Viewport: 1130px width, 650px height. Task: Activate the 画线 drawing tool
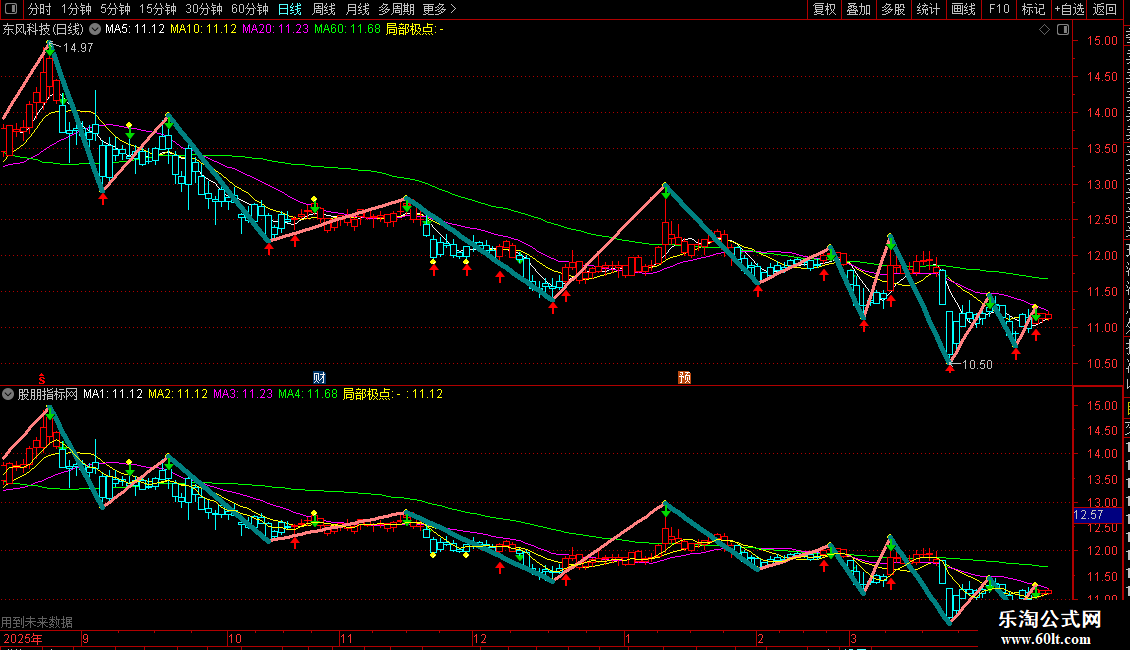click(963, 9)
